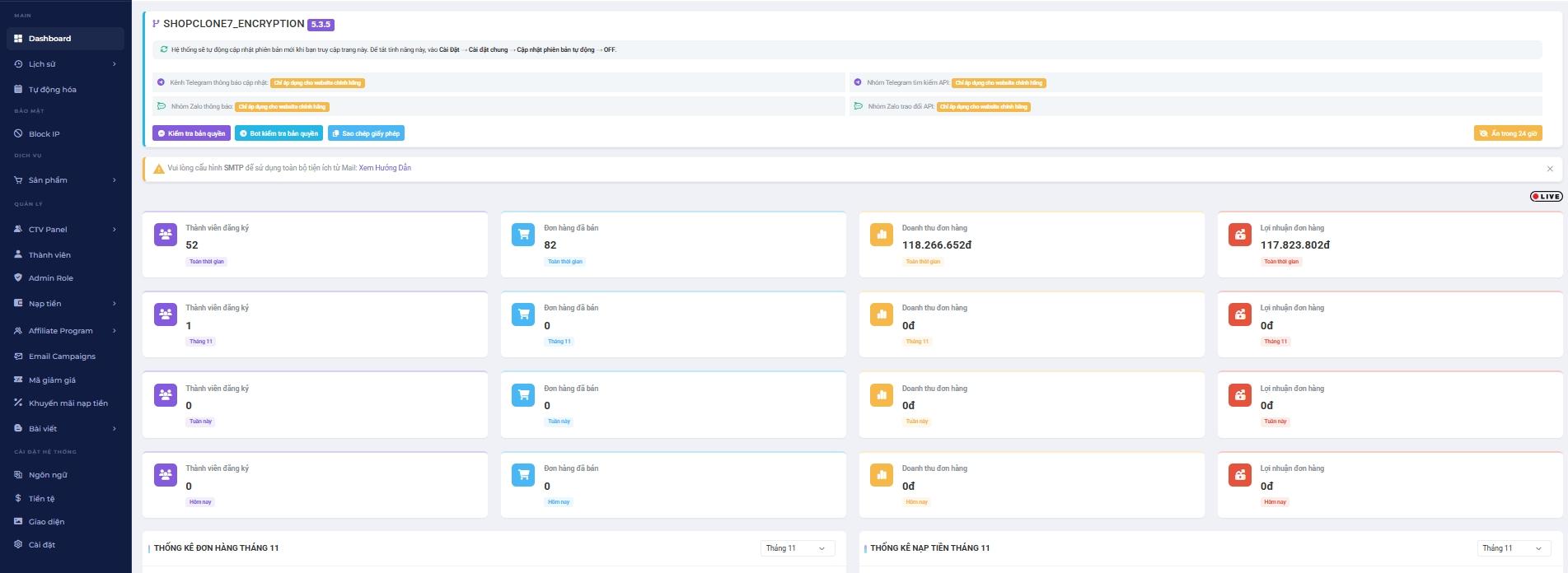Screen dimensions: 1568x573
Task: Expand the Nạp tiền sidebar submenu
Action: point(114,304)
